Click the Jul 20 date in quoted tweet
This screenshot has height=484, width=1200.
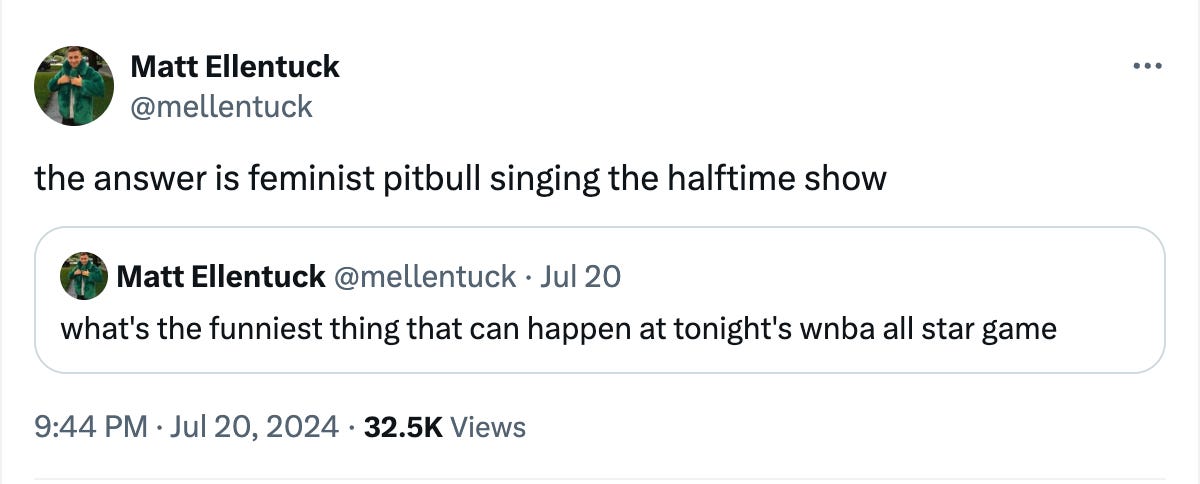580,276
